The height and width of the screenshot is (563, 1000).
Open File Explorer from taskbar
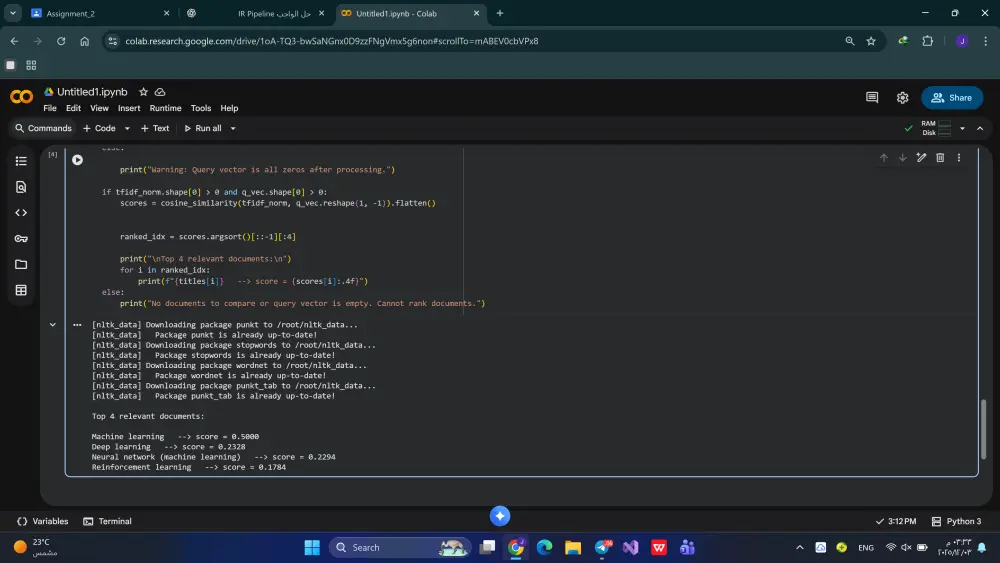coord(573,547)
